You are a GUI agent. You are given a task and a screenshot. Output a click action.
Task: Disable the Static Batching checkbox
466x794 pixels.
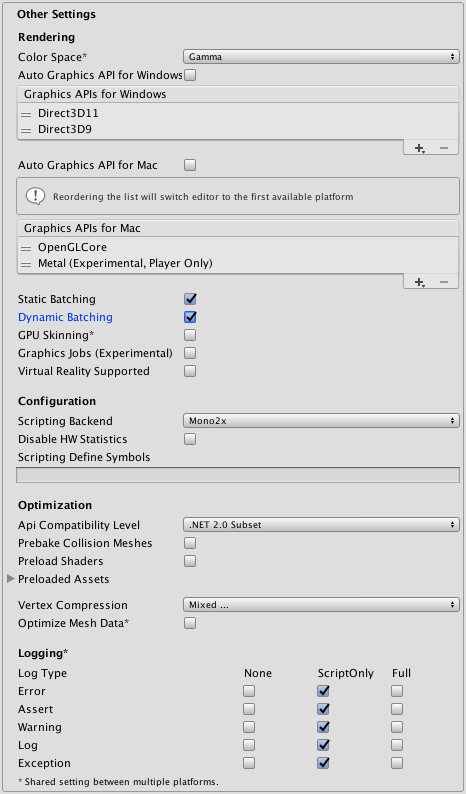[x=190, y=299]
